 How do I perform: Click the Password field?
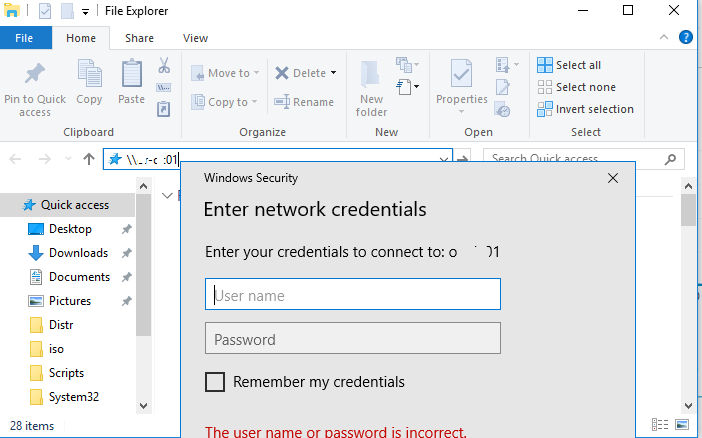[x=353, y=338]
